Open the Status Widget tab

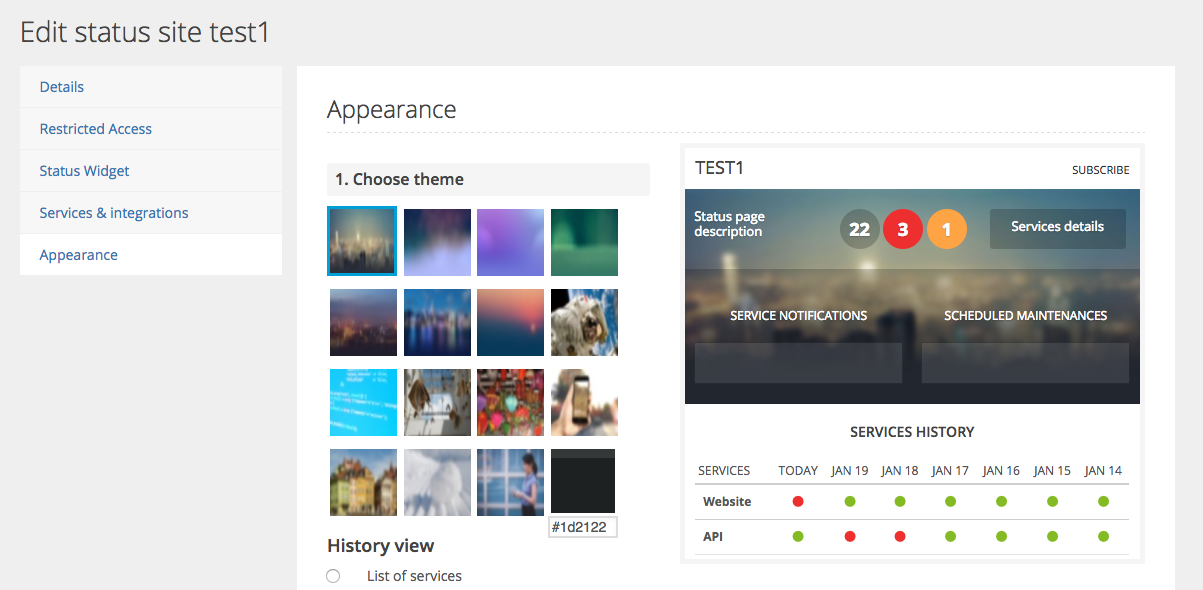[x=151, y=171]
